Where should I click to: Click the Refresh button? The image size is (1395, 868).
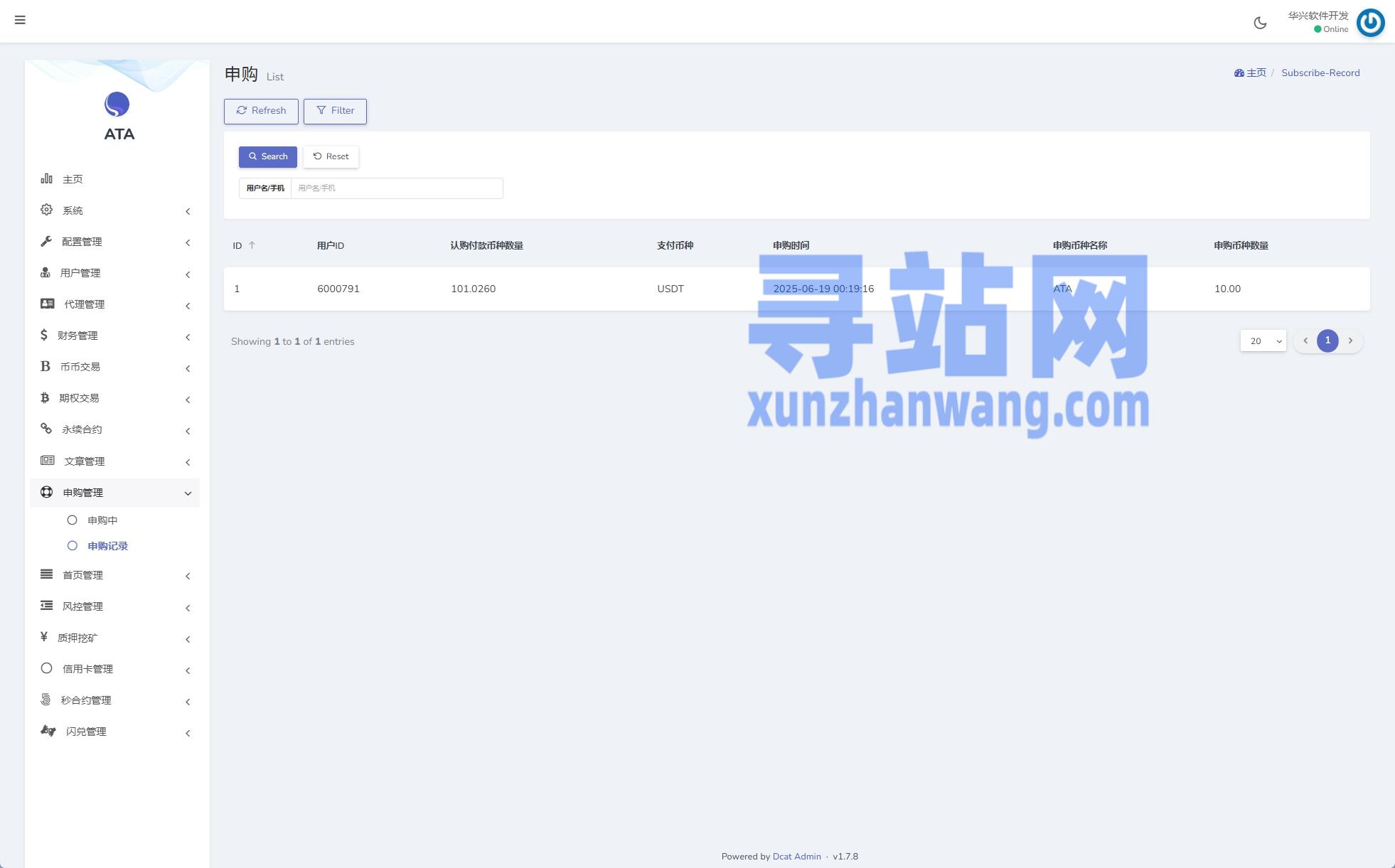(x=261, y=111)
